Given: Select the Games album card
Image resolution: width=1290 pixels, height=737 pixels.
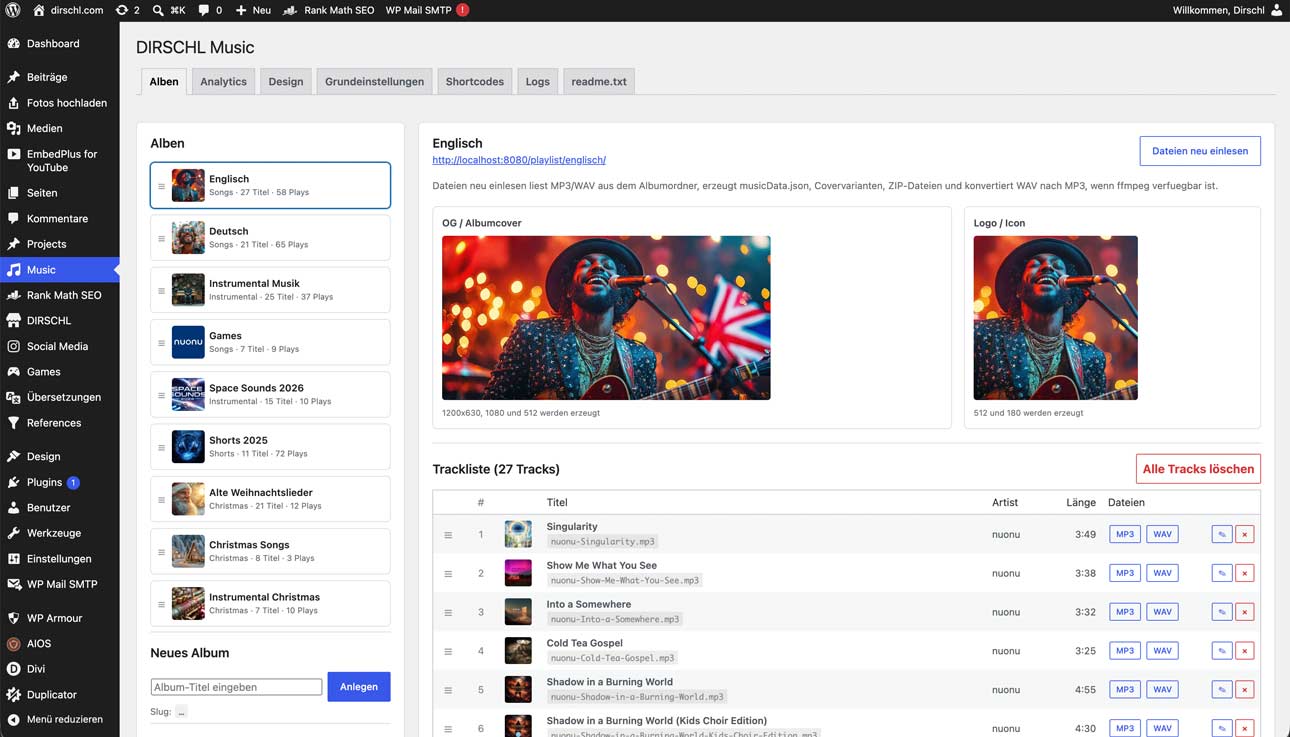Looking at the screenshot, I should (x=270, y=342).
